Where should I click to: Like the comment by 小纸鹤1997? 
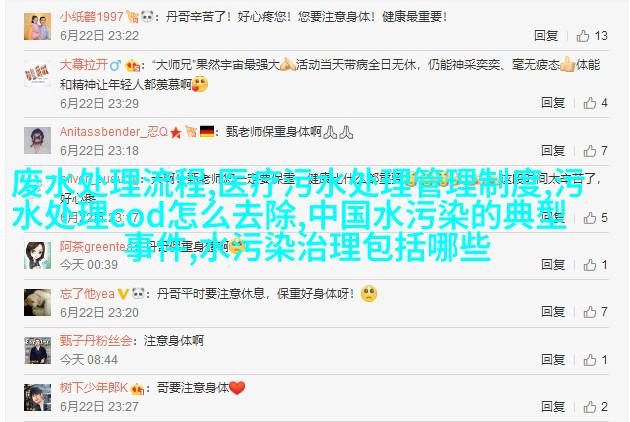(x=583, y=36)
